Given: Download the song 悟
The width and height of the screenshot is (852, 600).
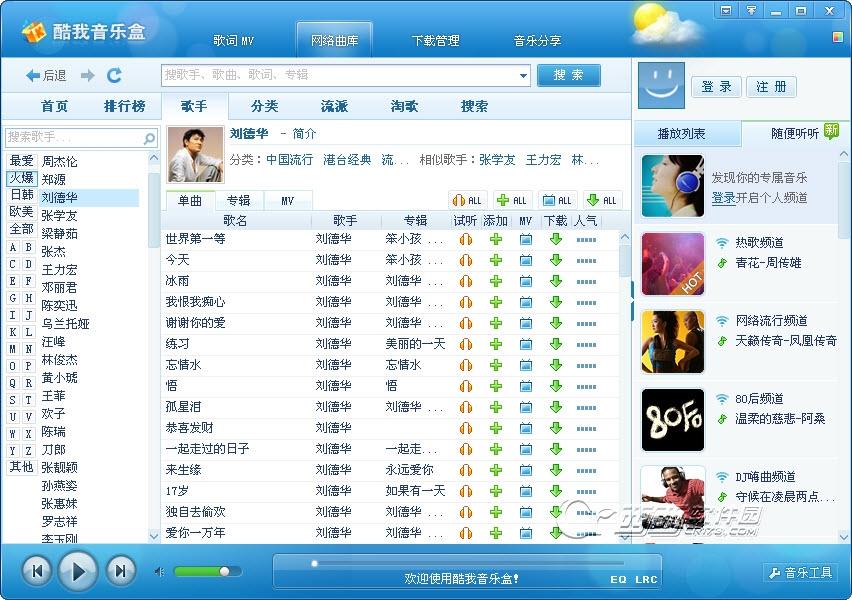Looking at the screenshot, I should pos(555,386).
